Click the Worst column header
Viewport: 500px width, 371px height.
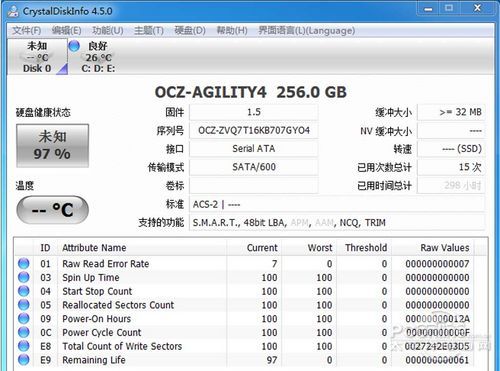309,248
